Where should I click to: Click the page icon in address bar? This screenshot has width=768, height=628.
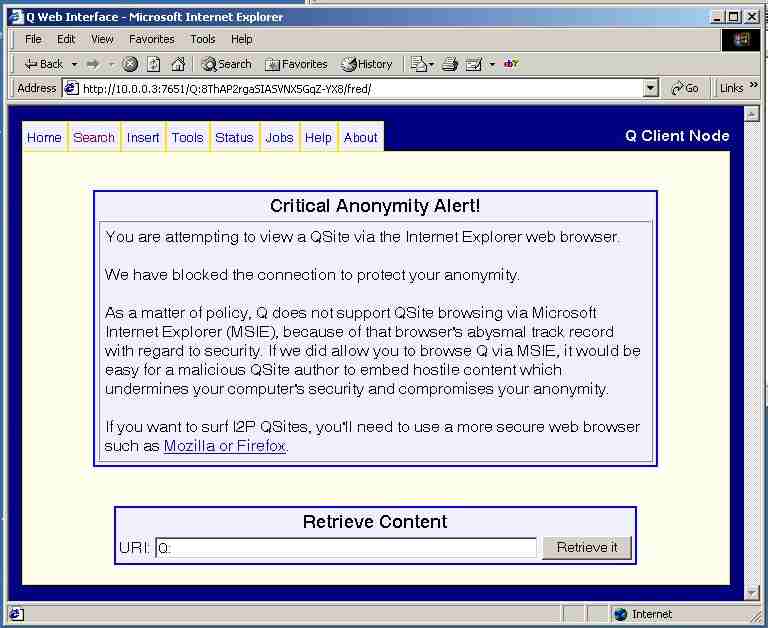click(x=72, y=89)
